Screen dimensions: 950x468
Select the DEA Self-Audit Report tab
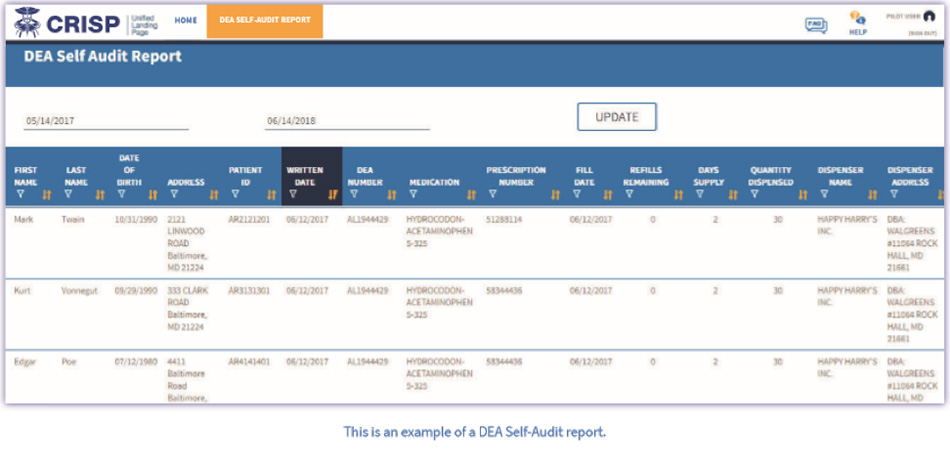click(x=265, y=21)
